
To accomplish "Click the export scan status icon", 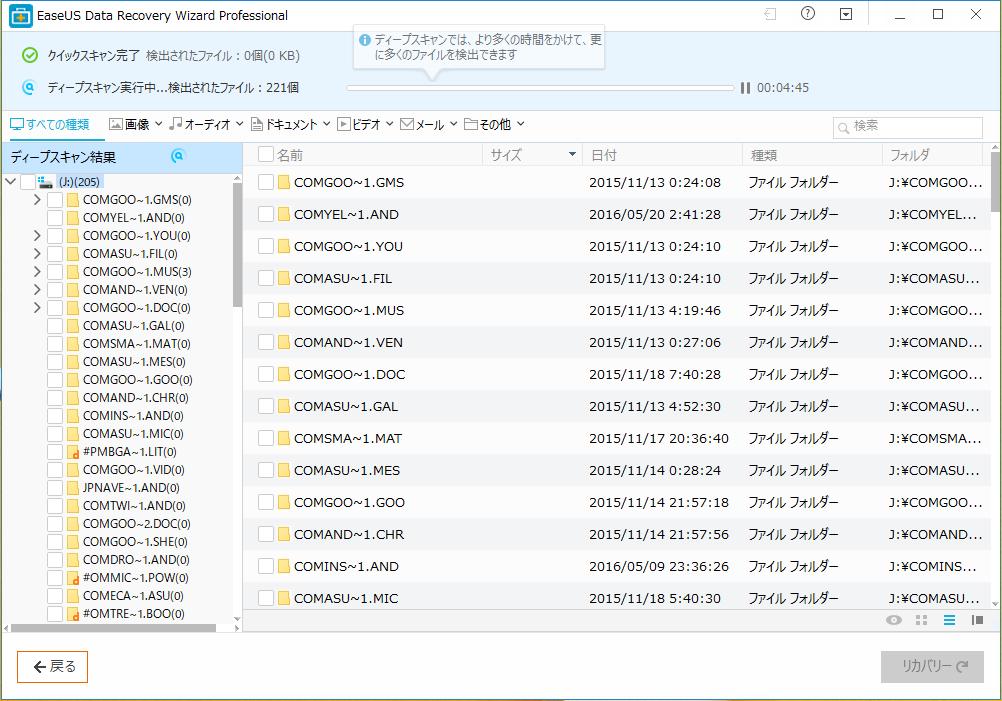I will pos(770,14).
